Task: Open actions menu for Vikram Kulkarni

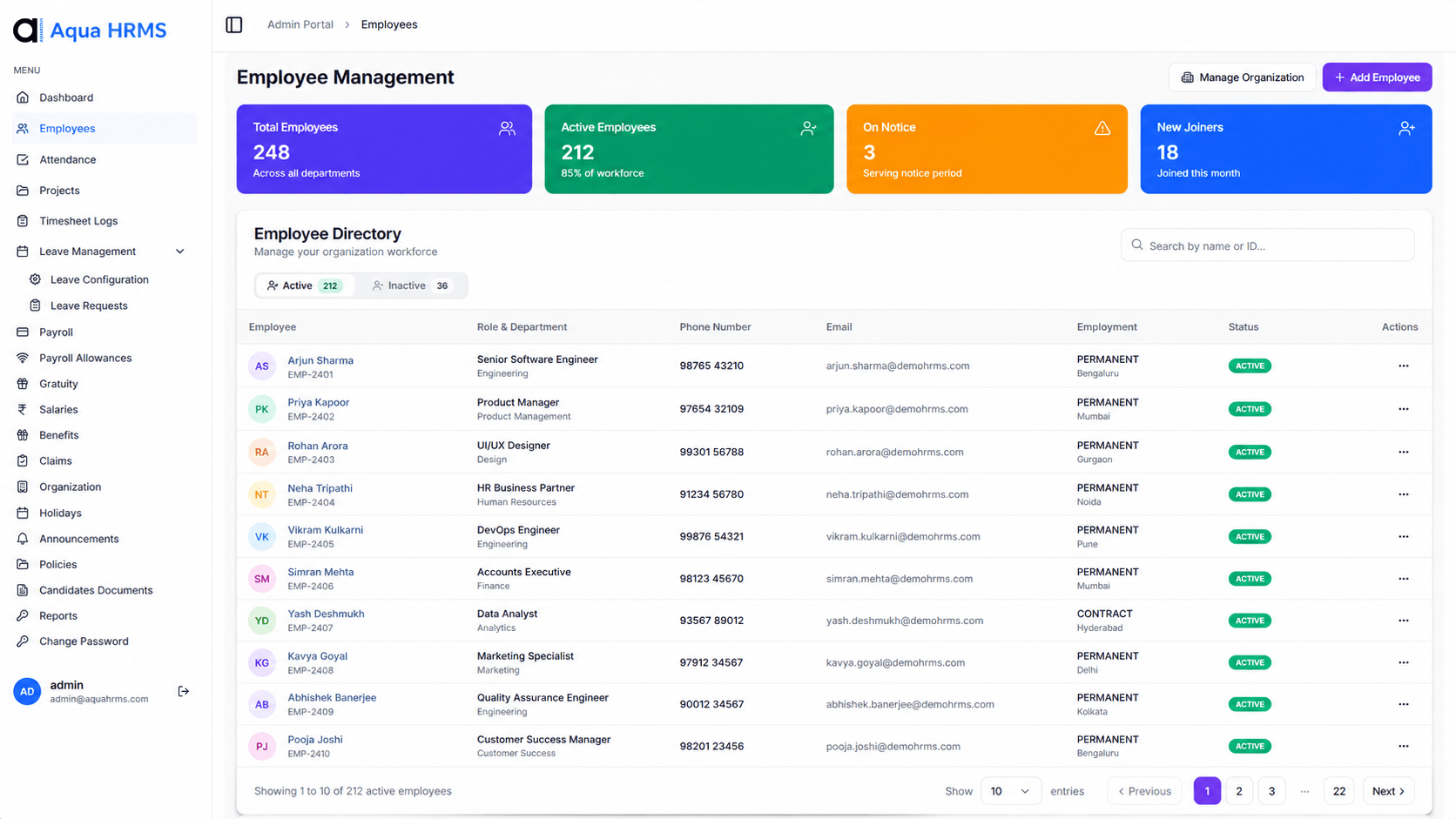Action: (x=1403, y=536)
